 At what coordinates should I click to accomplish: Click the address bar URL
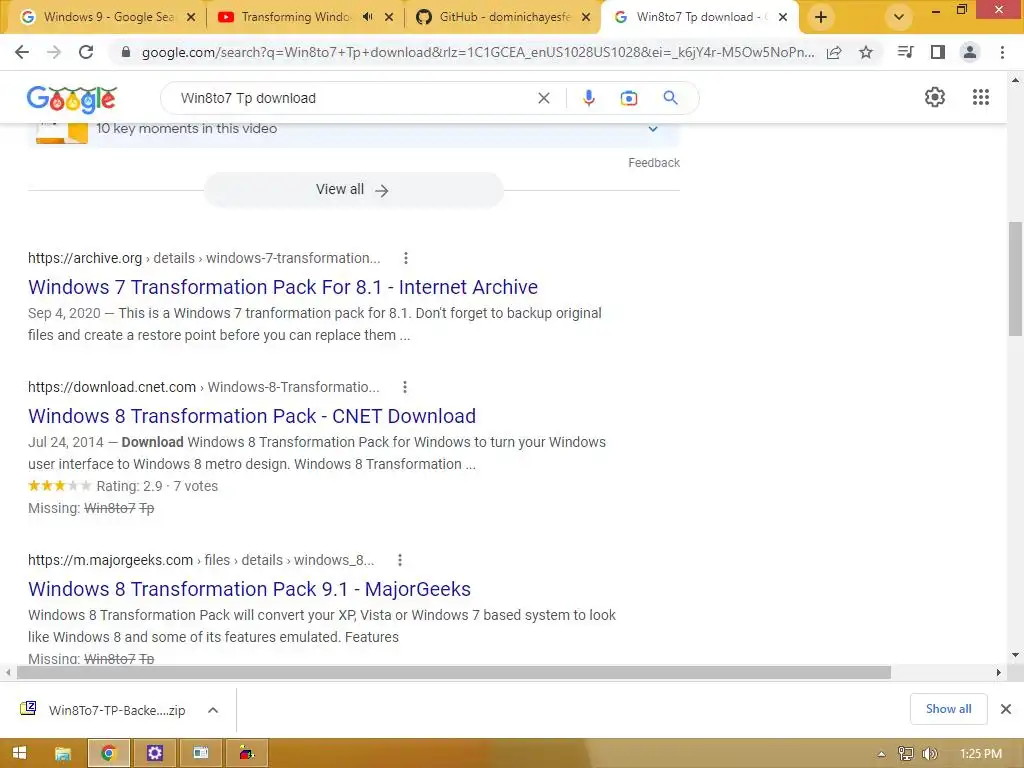(477, 52)
